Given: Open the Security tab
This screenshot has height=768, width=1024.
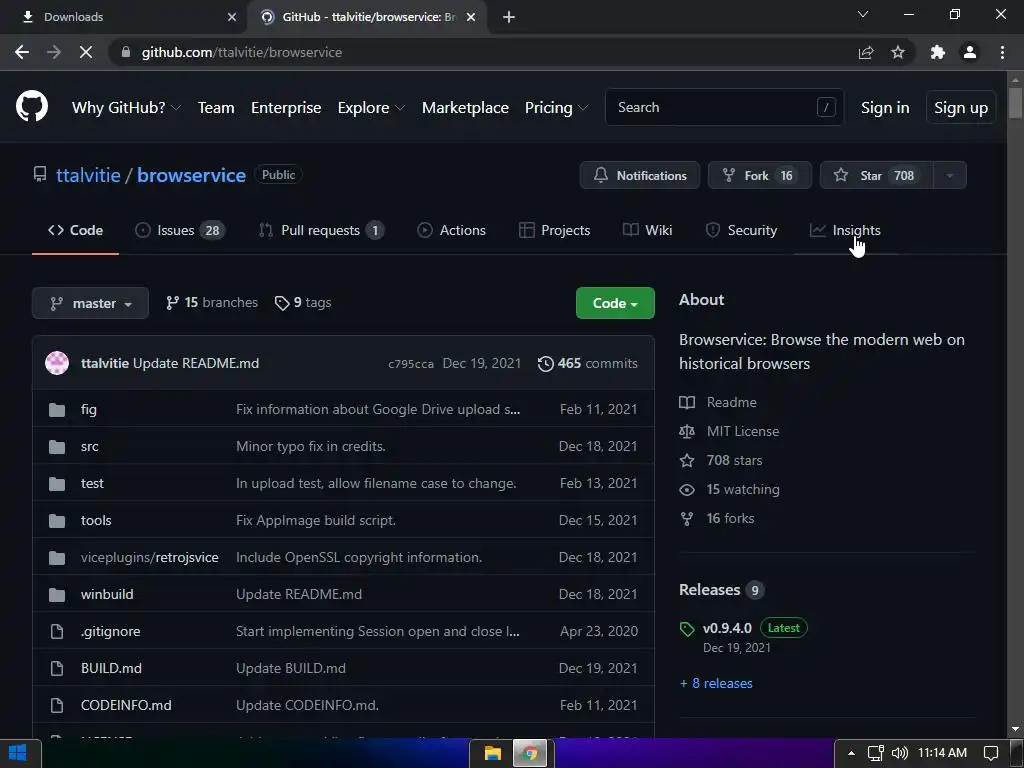Looking at the screenshot, I should point(741,231).
